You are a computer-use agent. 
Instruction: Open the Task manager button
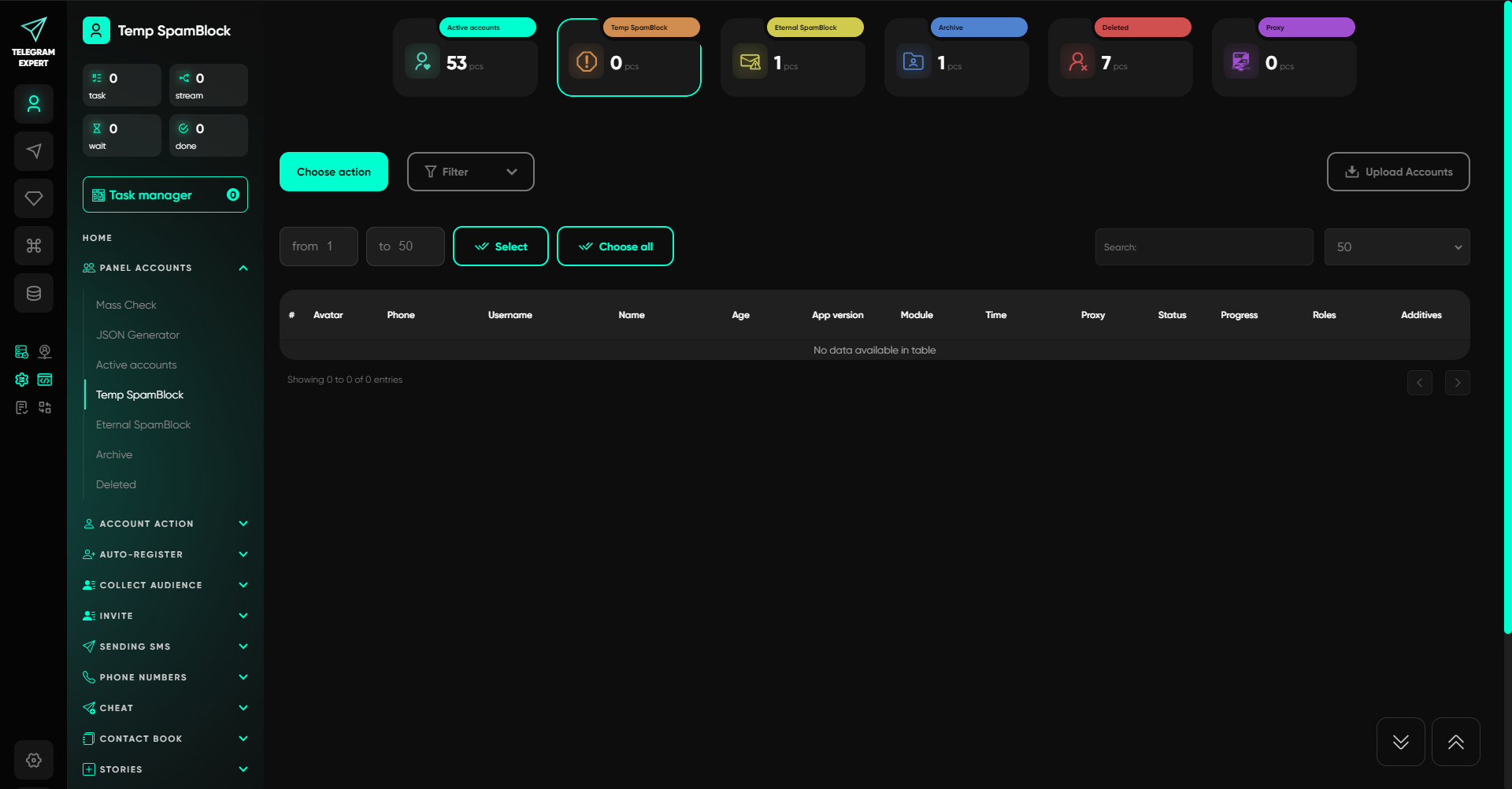pos(165,194)
